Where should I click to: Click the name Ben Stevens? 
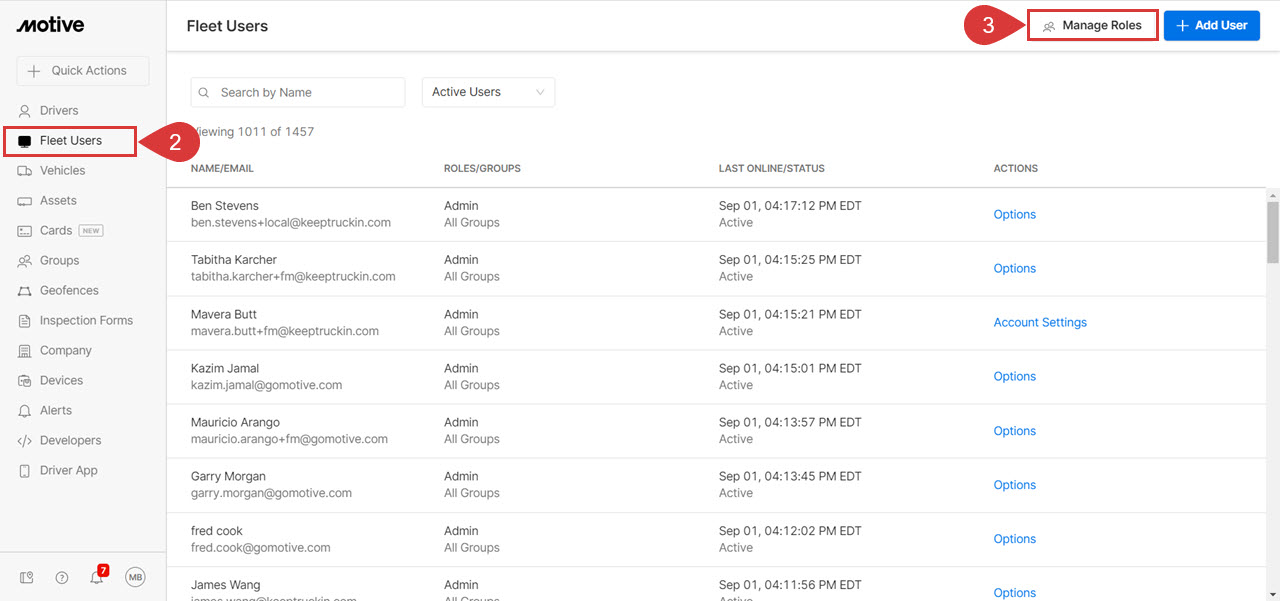[224, 205]
